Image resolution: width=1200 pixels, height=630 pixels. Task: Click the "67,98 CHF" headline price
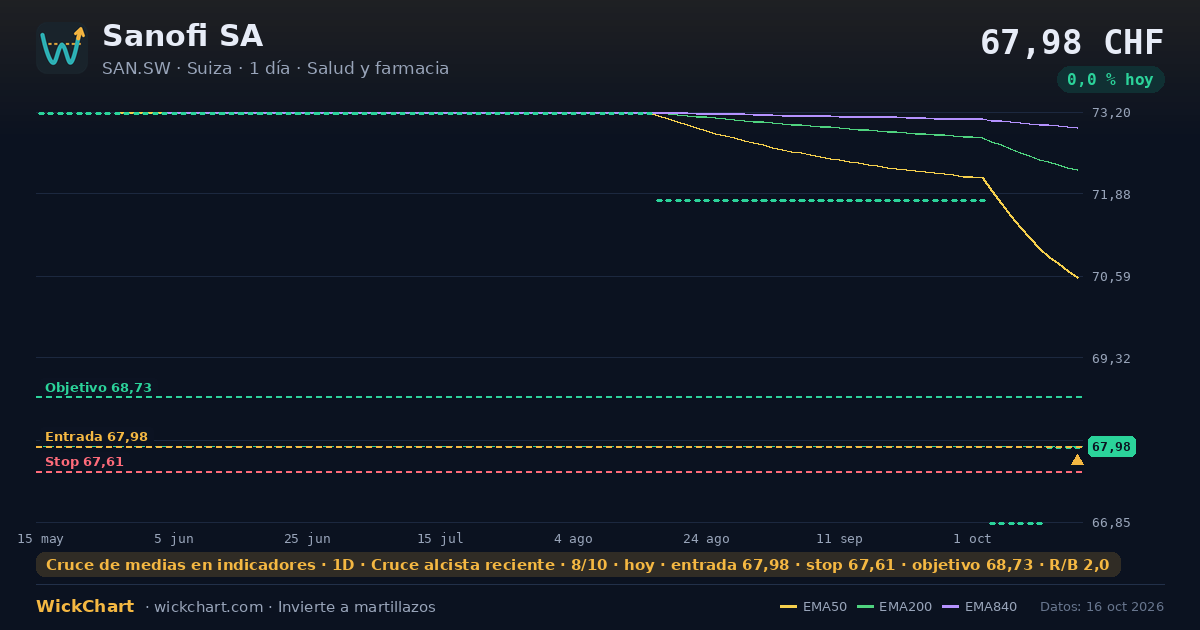1072,42
